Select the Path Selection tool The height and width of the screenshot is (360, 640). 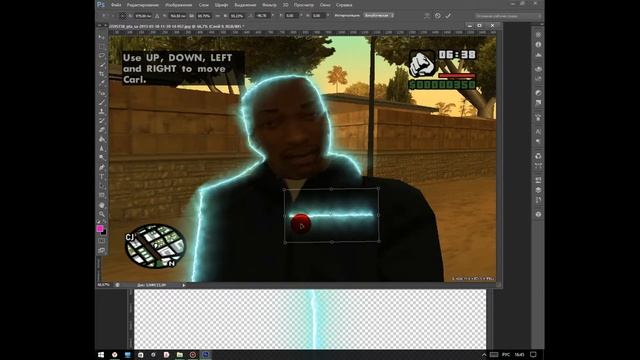(x=102, y=186)
